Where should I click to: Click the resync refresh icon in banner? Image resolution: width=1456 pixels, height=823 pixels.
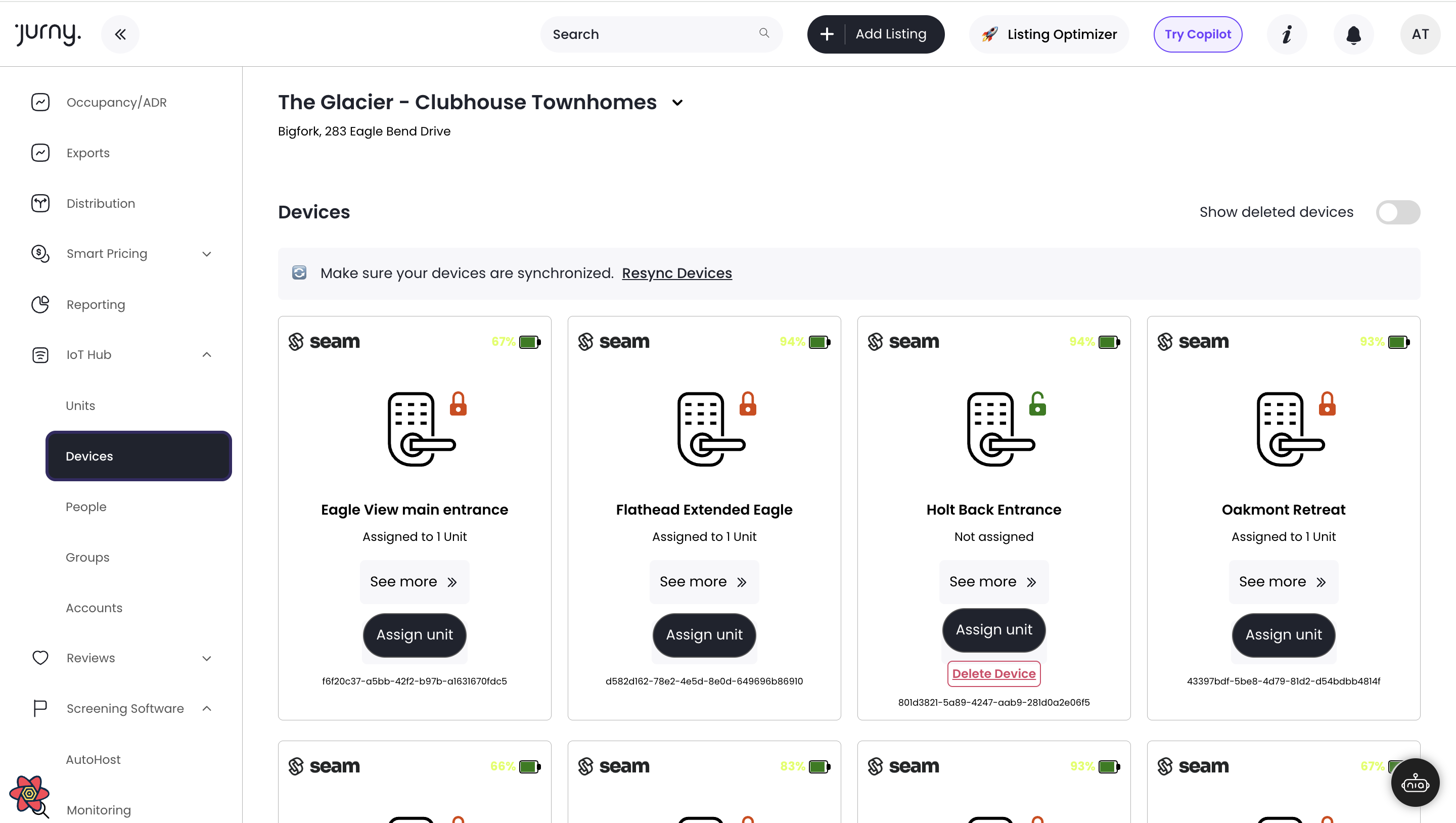point(299,273)
